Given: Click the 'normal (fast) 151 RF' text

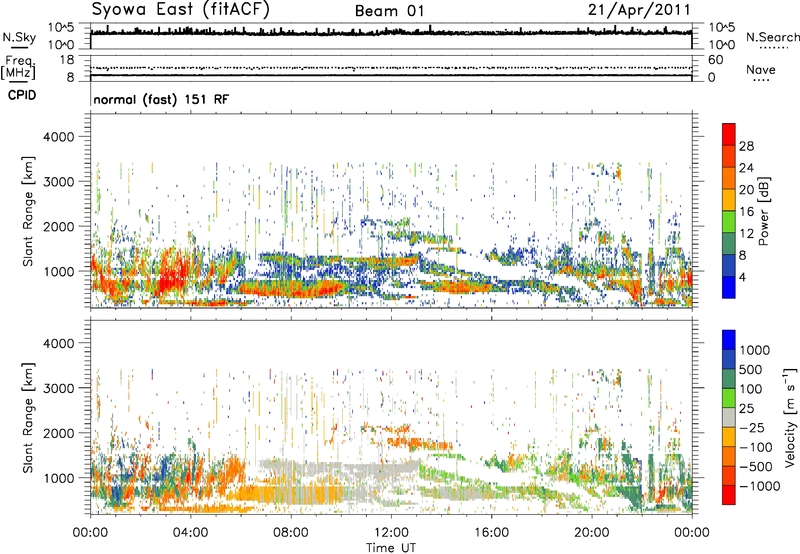Looking at the screenshot, I should 161,99.
